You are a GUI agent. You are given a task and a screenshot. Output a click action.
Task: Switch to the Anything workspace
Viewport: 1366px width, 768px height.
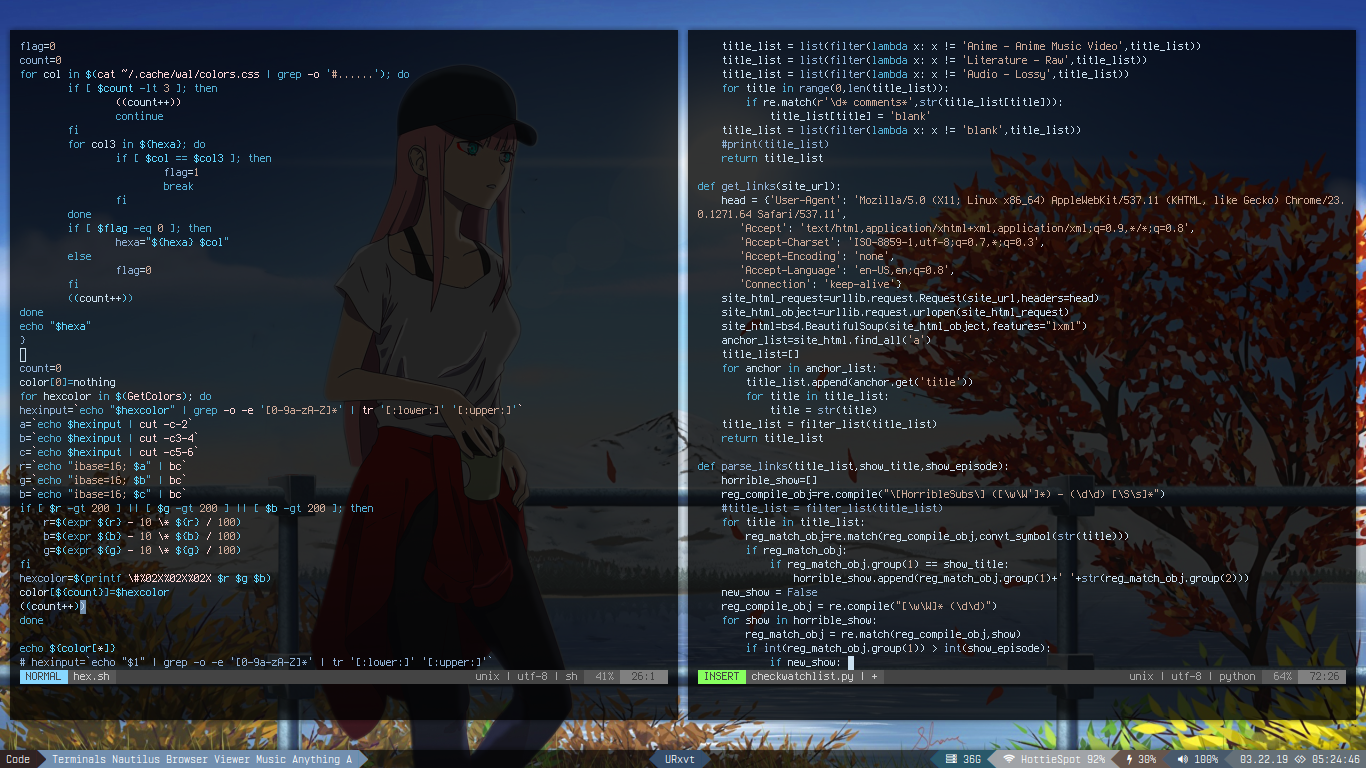[316, 759]
